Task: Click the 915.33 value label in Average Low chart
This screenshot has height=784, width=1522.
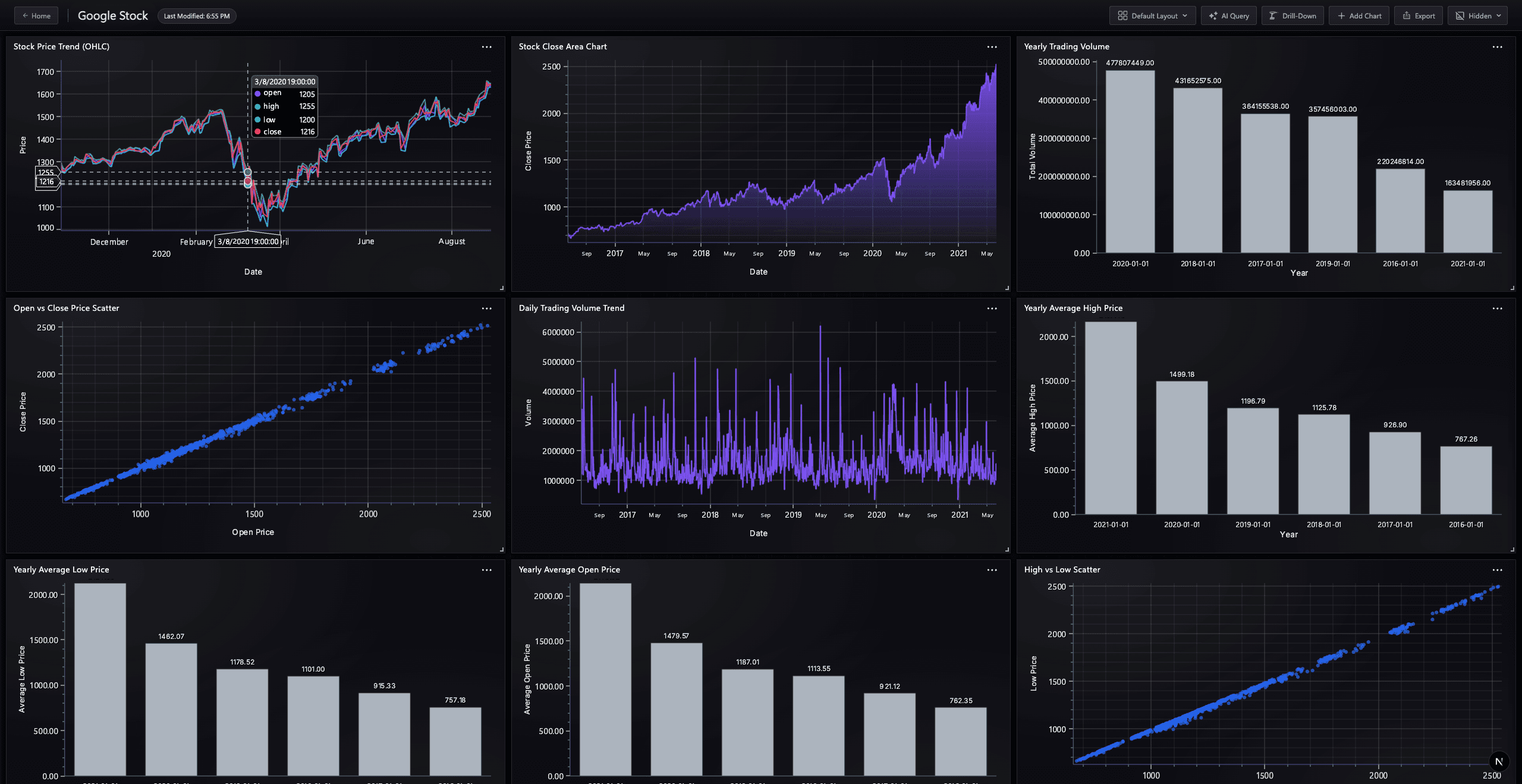Action: click(384, 686)
